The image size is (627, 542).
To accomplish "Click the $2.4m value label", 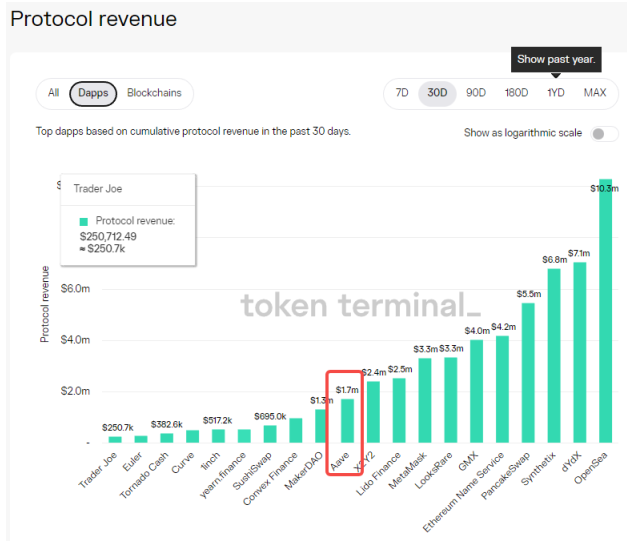I will pos(374,372).
